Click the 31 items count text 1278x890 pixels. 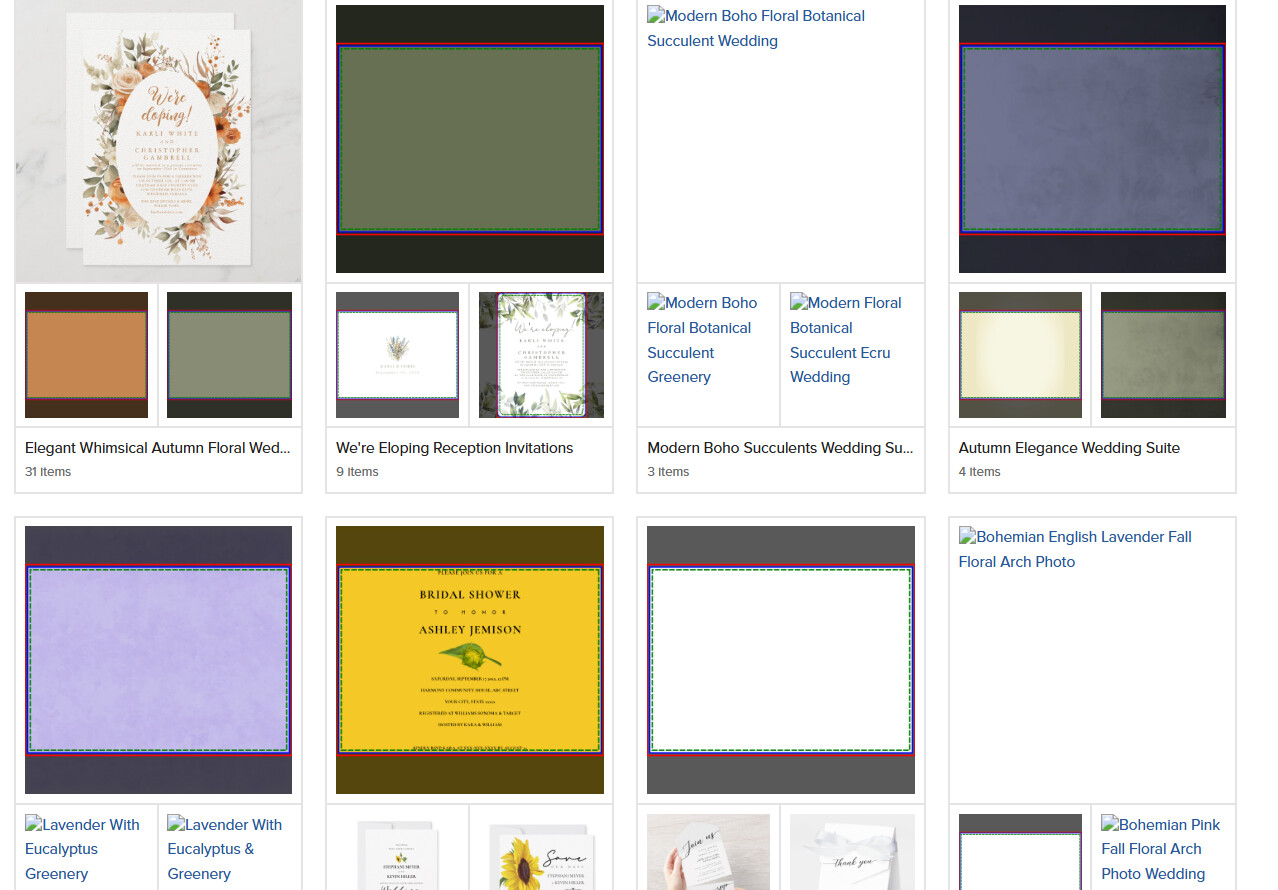48,472
